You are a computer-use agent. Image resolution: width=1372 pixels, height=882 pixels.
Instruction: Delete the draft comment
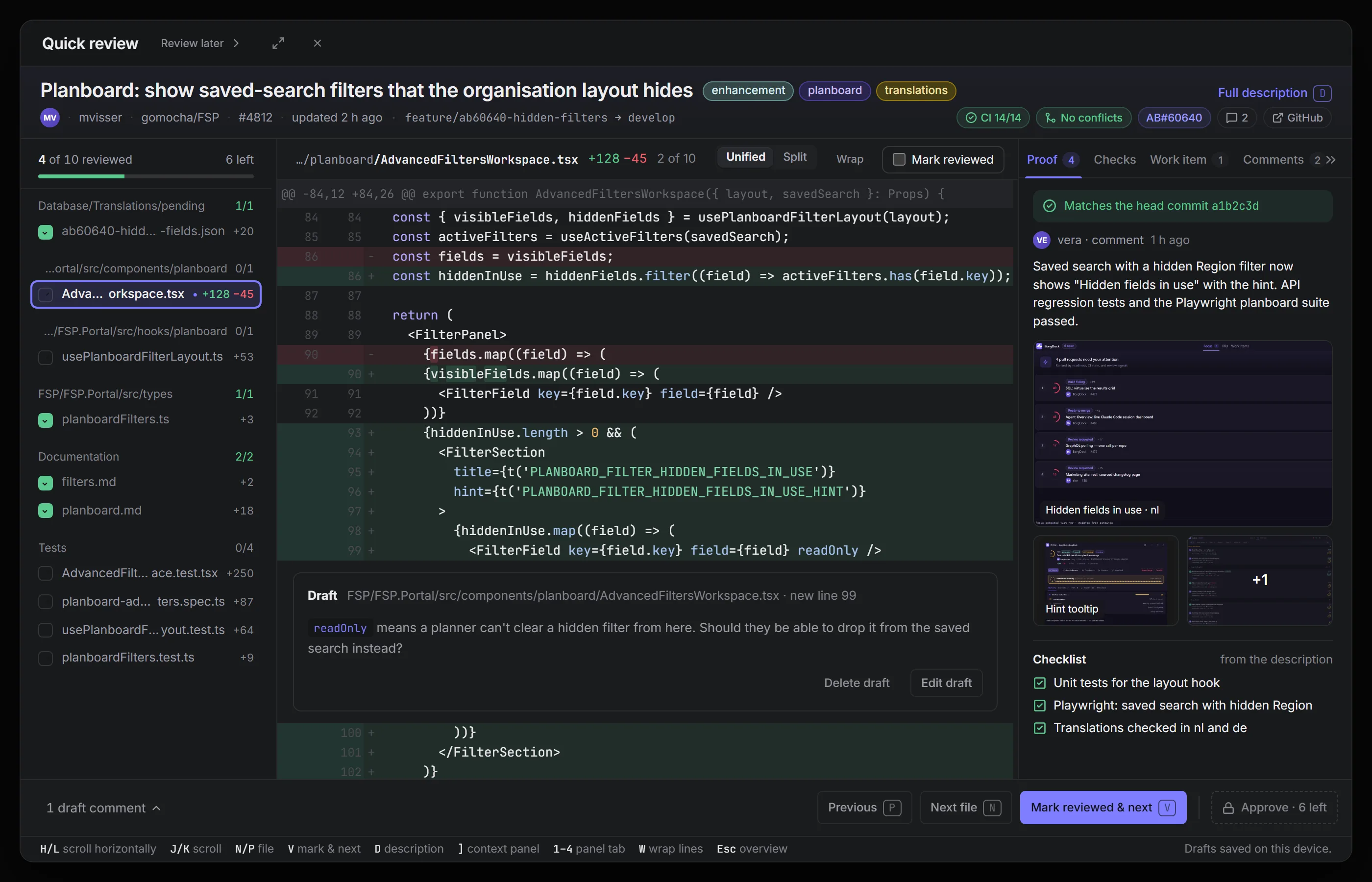(856, 683)
